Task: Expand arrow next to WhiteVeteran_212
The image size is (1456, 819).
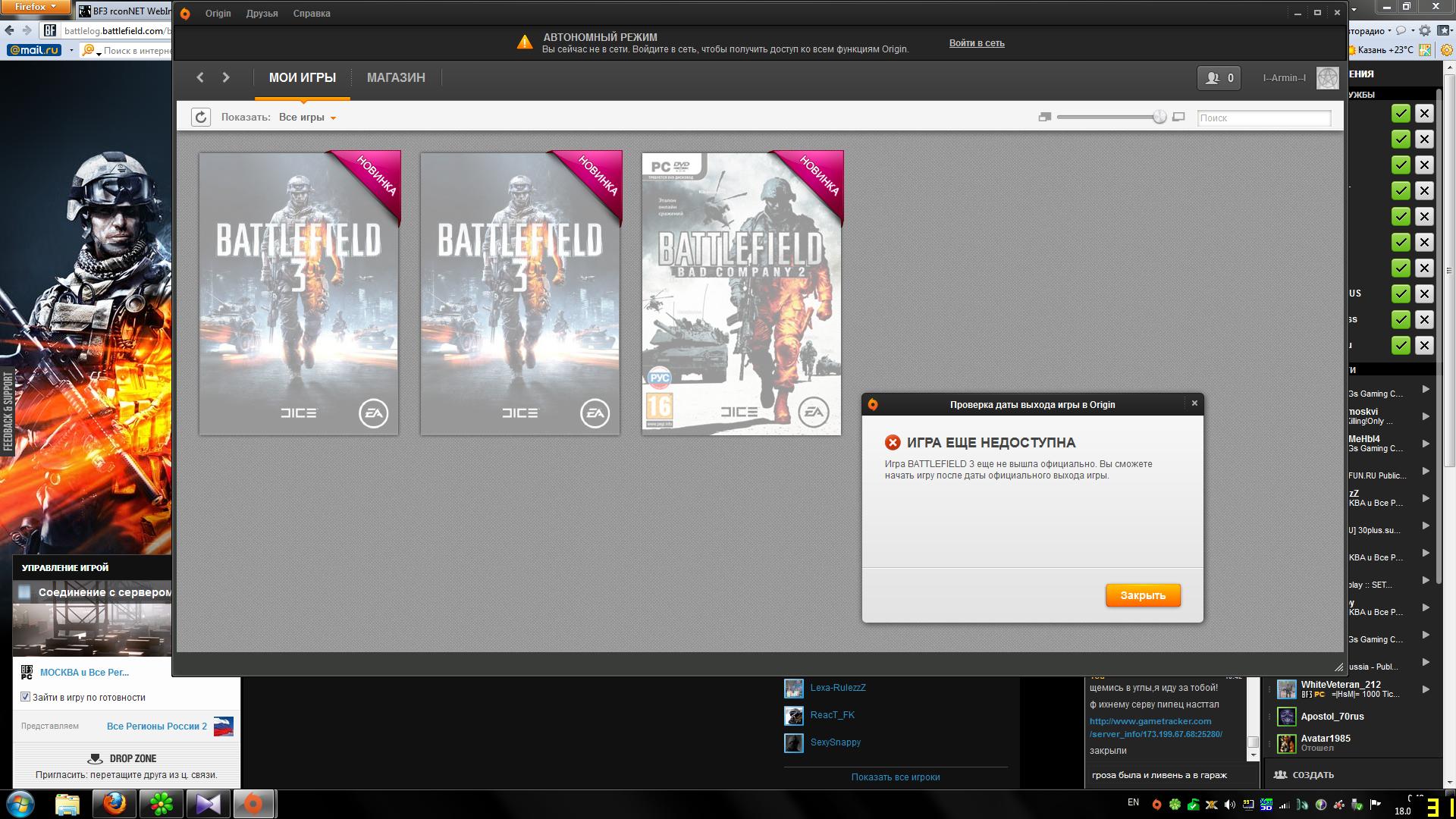Action: click(x=1426, y=689)
